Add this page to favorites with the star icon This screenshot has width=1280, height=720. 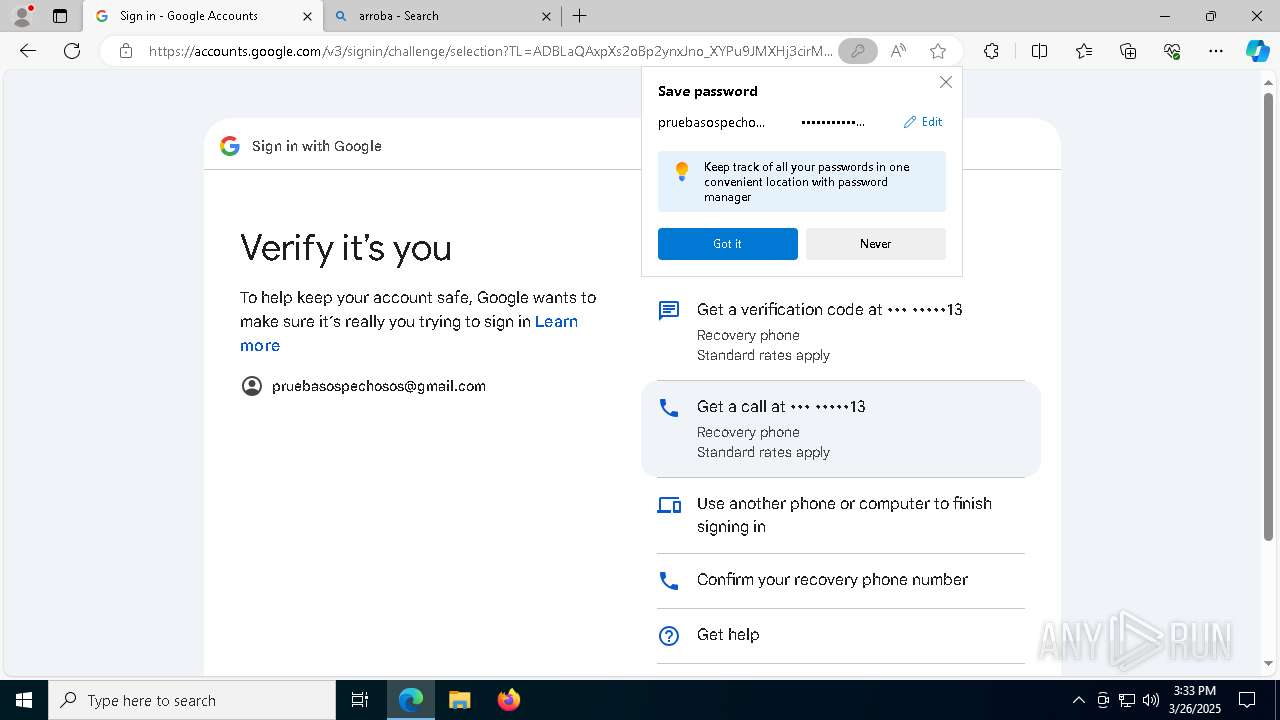point(938,51)
